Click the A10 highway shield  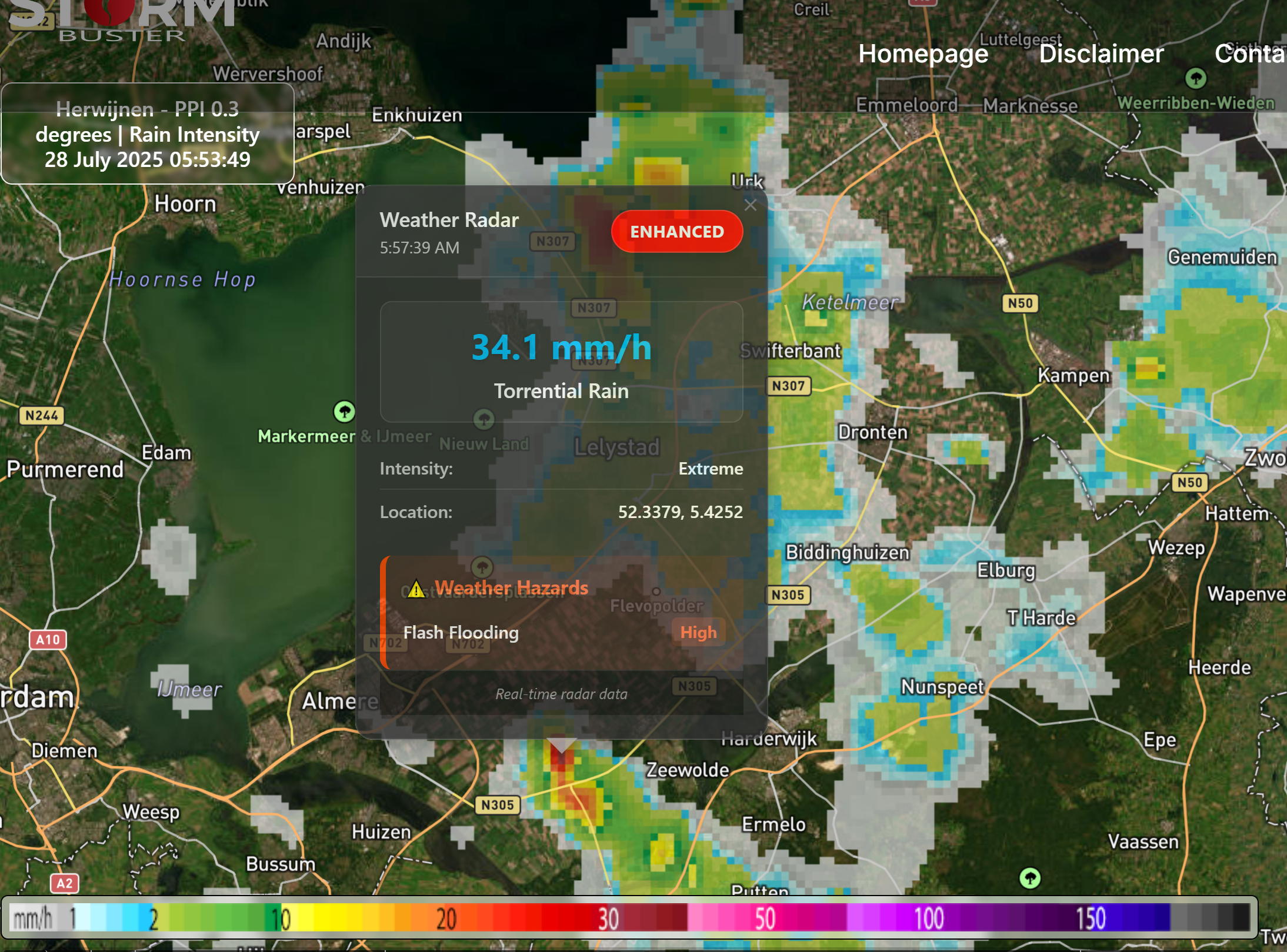tap(48, 640)
